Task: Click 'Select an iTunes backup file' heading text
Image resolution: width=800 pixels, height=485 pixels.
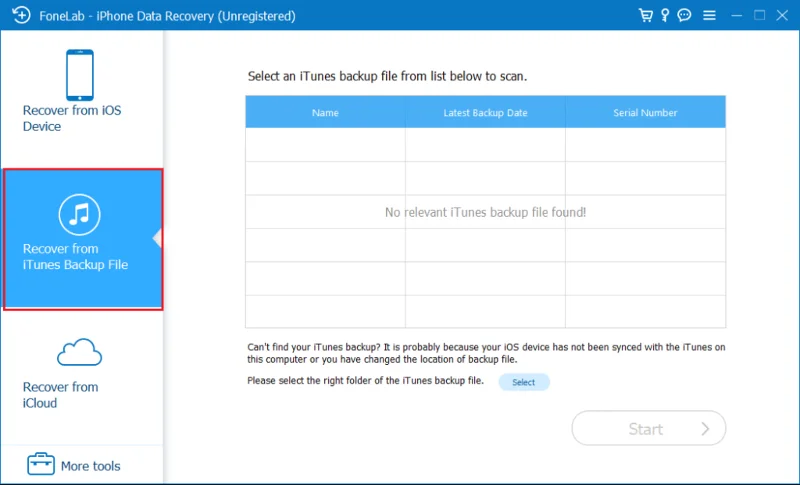Action: pyautogui.click(x=387, y=76)
